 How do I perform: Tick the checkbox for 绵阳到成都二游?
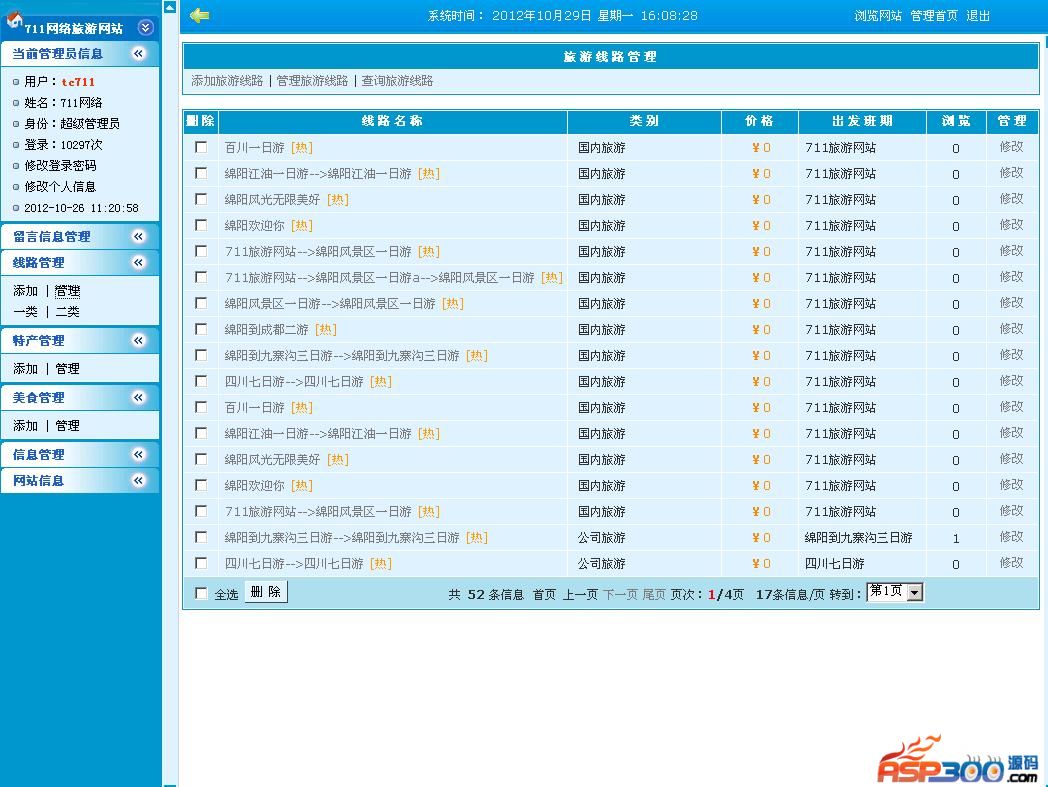click(201, 329)
